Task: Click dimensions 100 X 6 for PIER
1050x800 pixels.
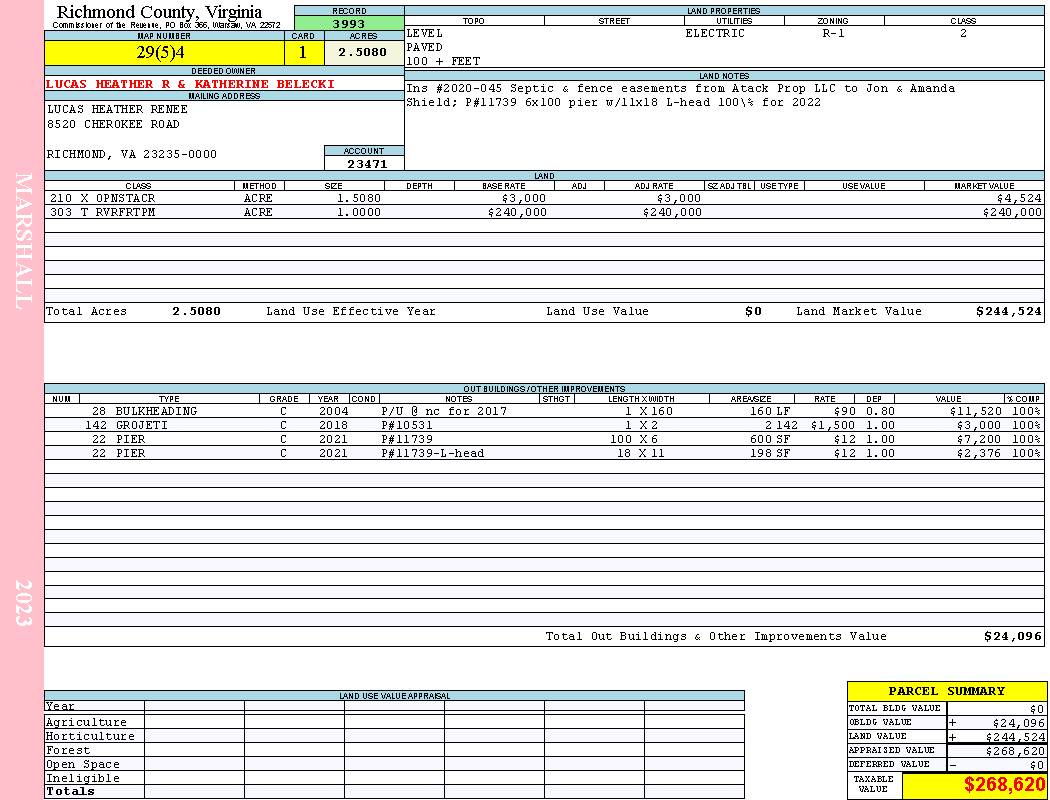Action: tap(633, 440)
